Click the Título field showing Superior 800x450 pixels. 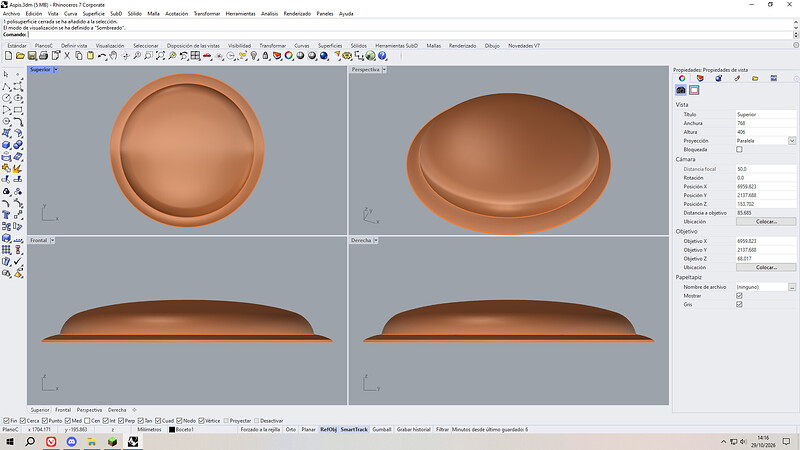coord(766,115)
